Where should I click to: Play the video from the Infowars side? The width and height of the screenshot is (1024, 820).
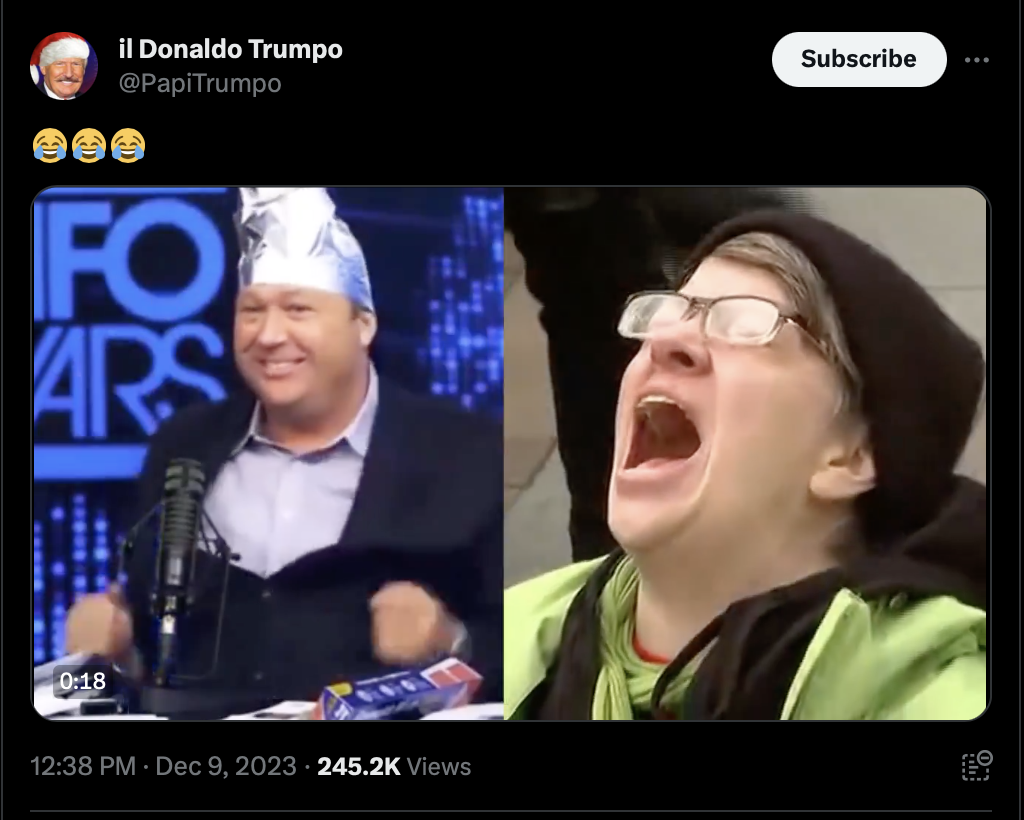point(268,454)
